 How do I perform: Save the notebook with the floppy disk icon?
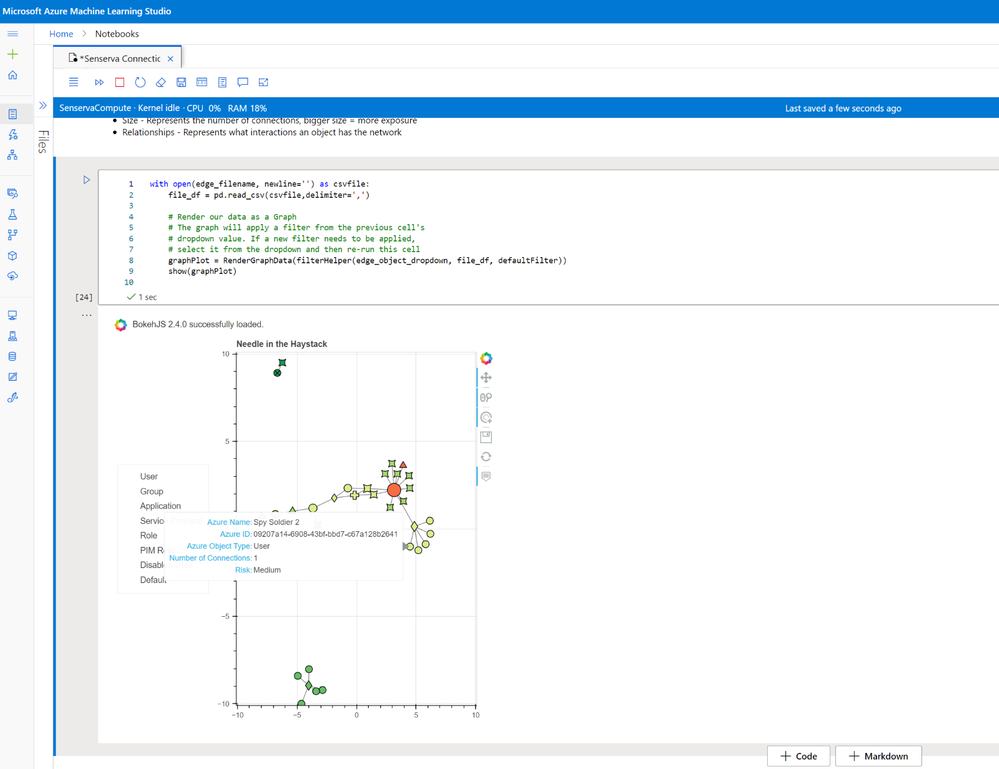coord(181,83)
